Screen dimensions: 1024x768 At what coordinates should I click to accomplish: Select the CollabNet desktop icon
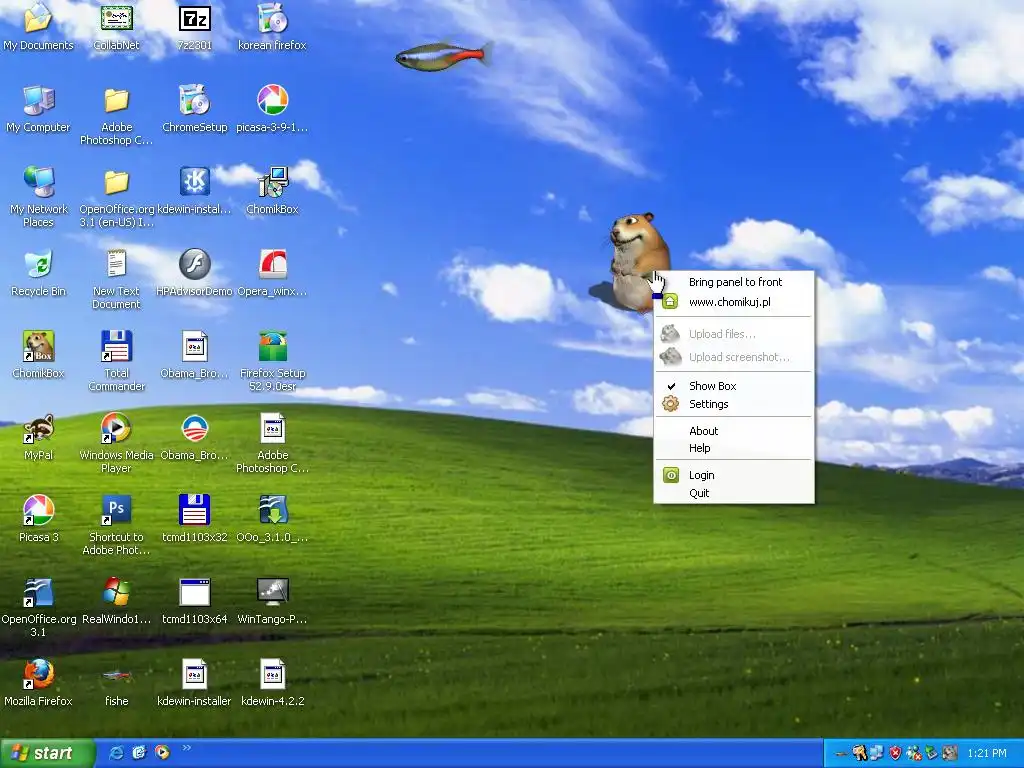(x=116, y=26)
